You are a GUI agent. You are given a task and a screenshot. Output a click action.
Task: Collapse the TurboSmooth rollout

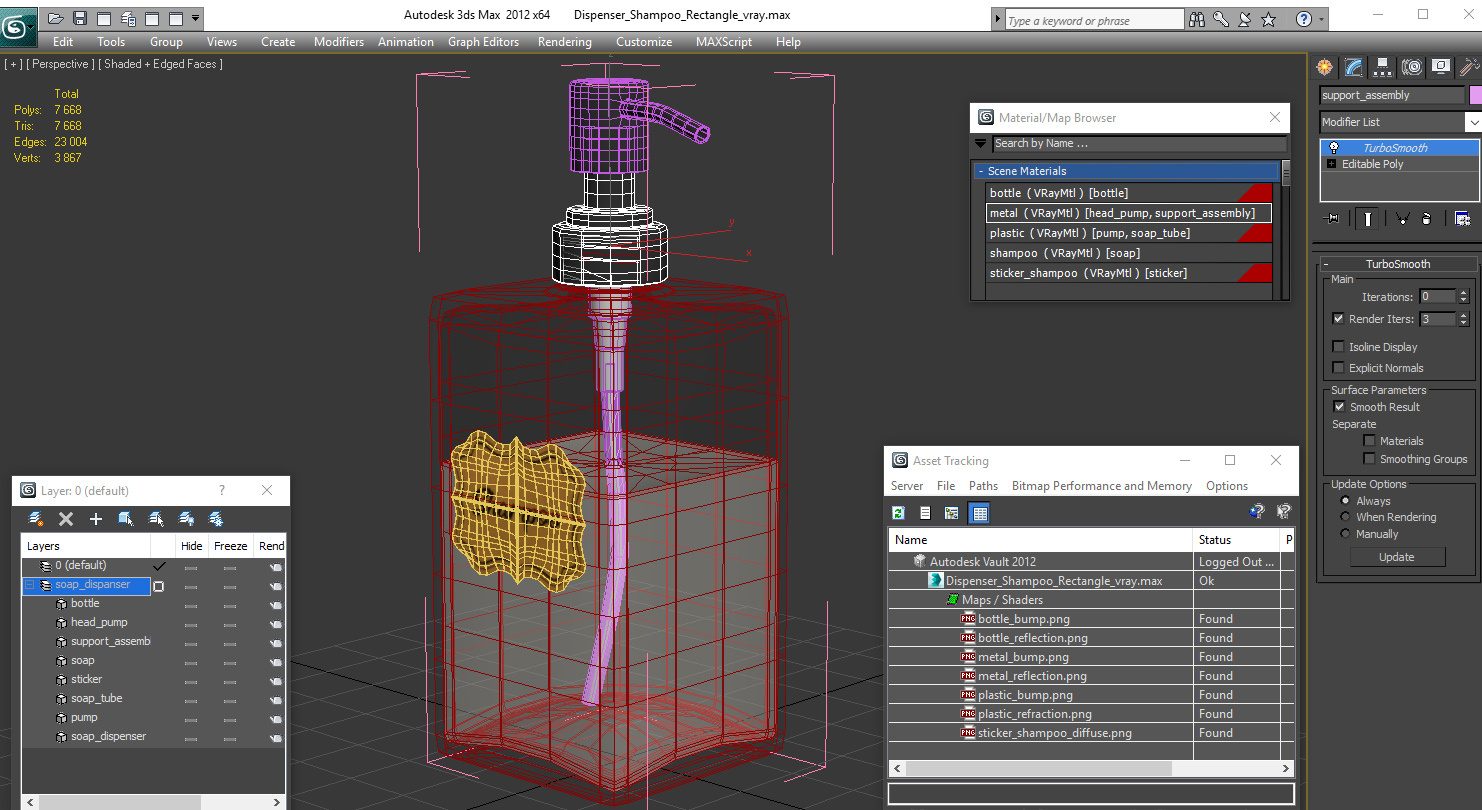coord(1398,264)
